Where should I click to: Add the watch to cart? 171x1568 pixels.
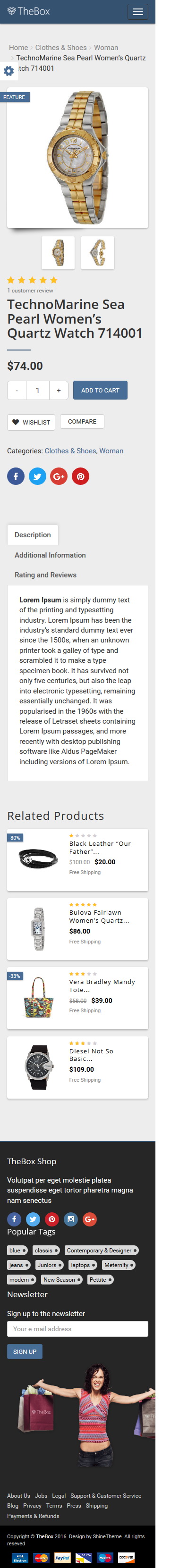[101, 390]
